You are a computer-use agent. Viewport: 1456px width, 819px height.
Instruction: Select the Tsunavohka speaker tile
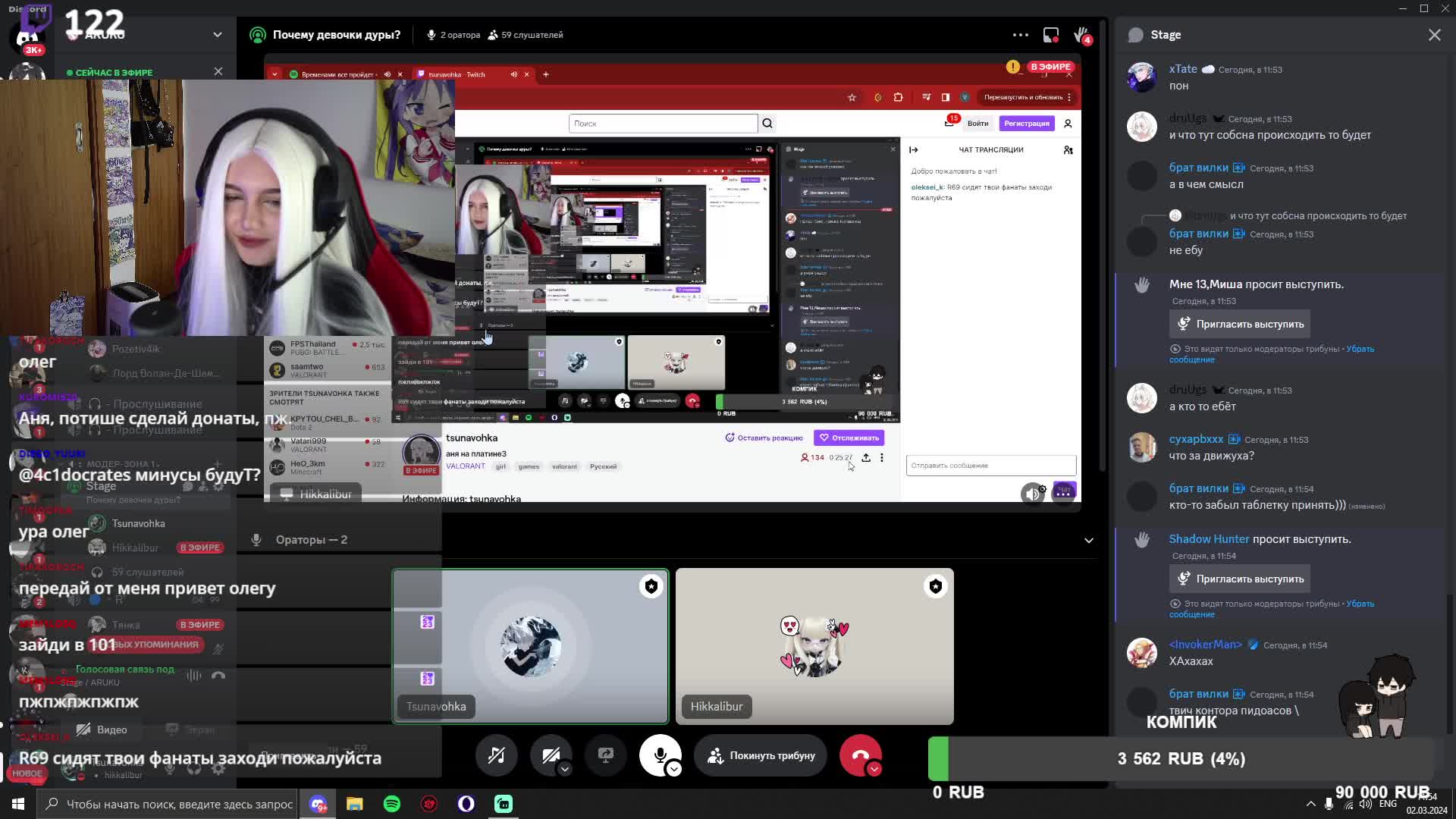tap(531, 646)
